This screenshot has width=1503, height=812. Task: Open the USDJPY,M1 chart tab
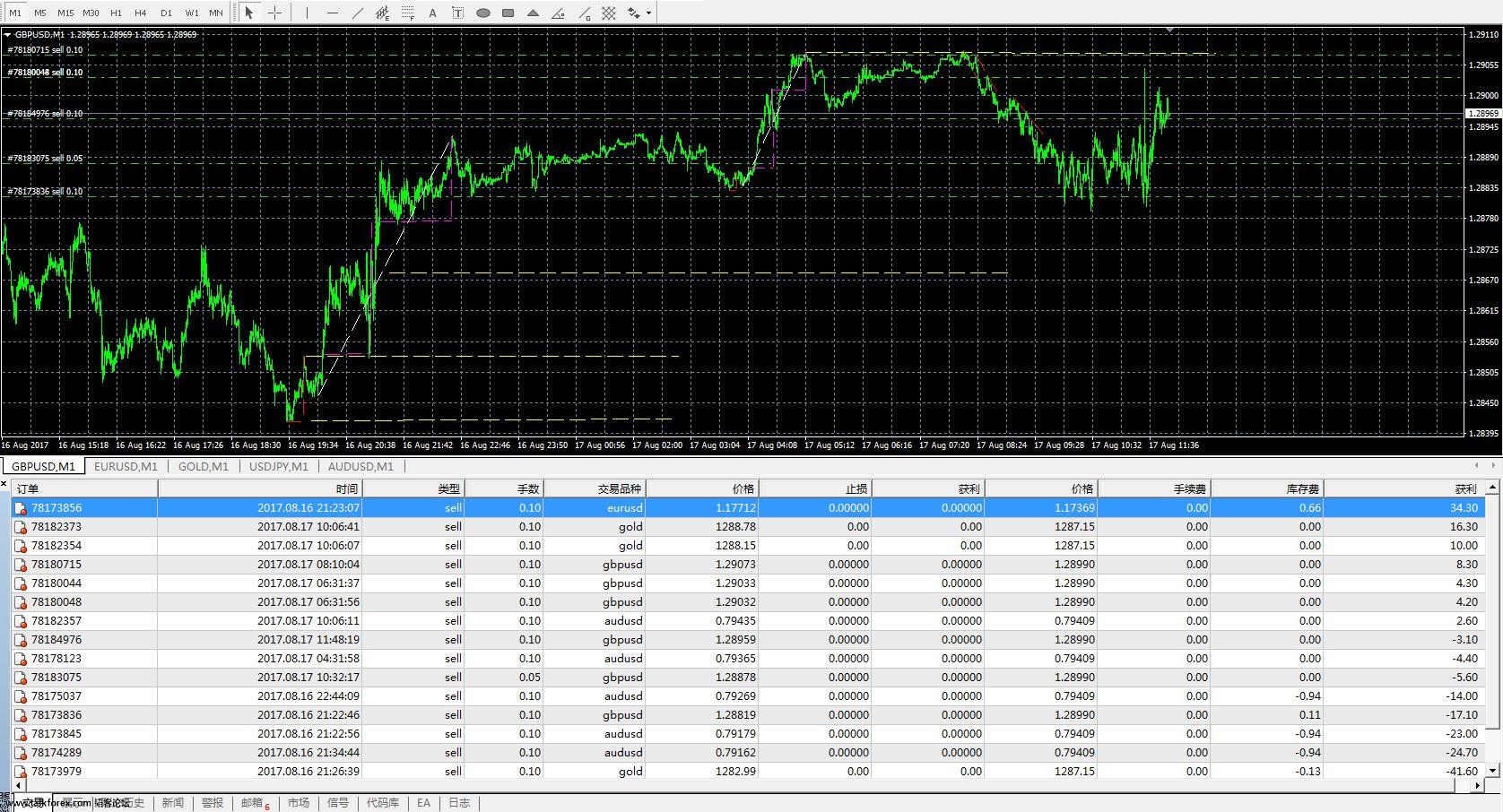279,466
